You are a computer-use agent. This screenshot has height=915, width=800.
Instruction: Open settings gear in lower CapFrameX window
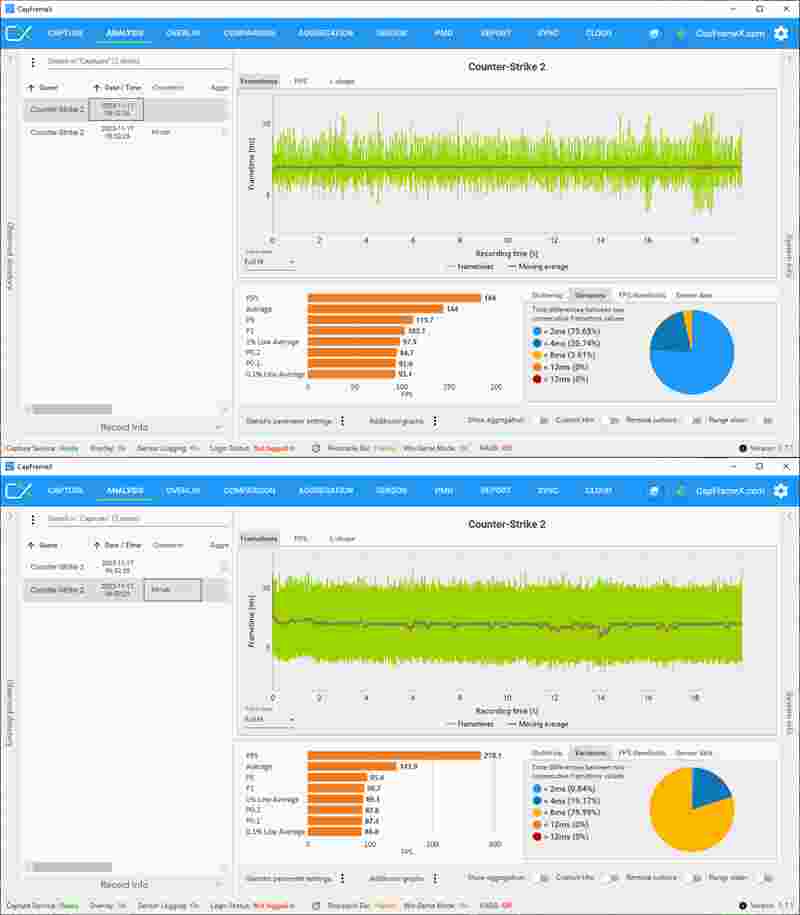tap(781, 491)
